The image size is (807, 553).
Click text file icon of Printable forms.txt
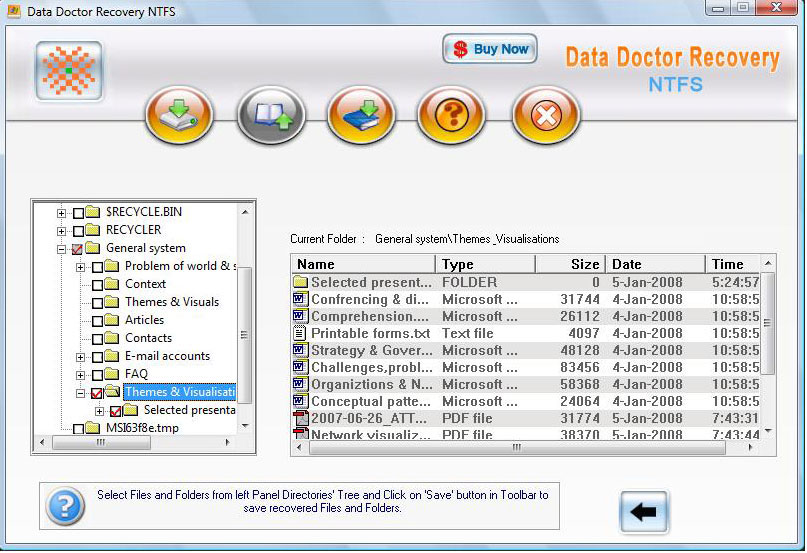[300, 333]
